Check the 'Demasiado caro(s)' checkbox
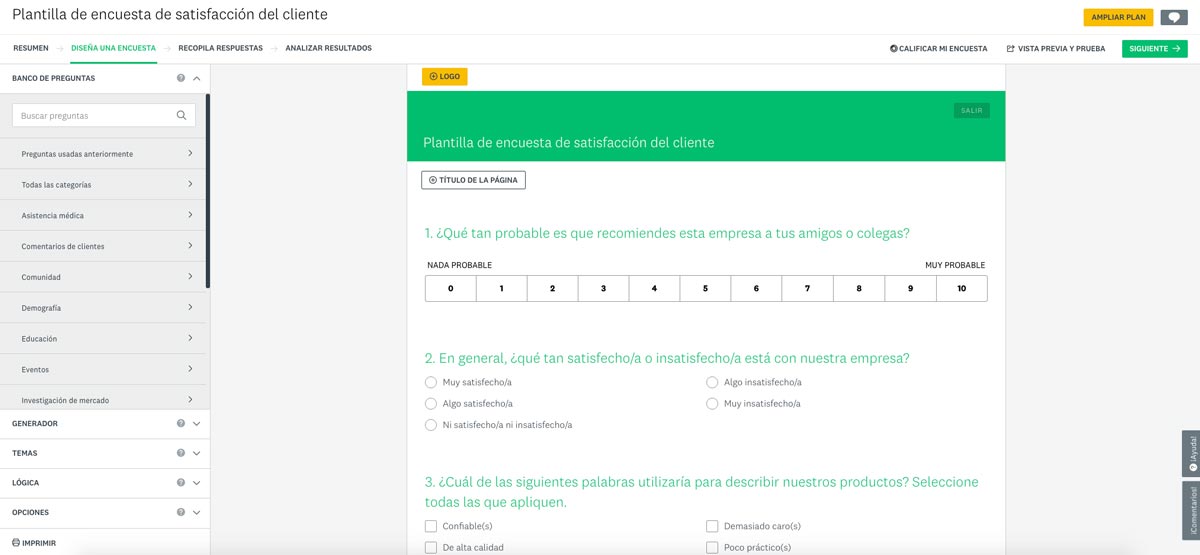 (712, 526)
